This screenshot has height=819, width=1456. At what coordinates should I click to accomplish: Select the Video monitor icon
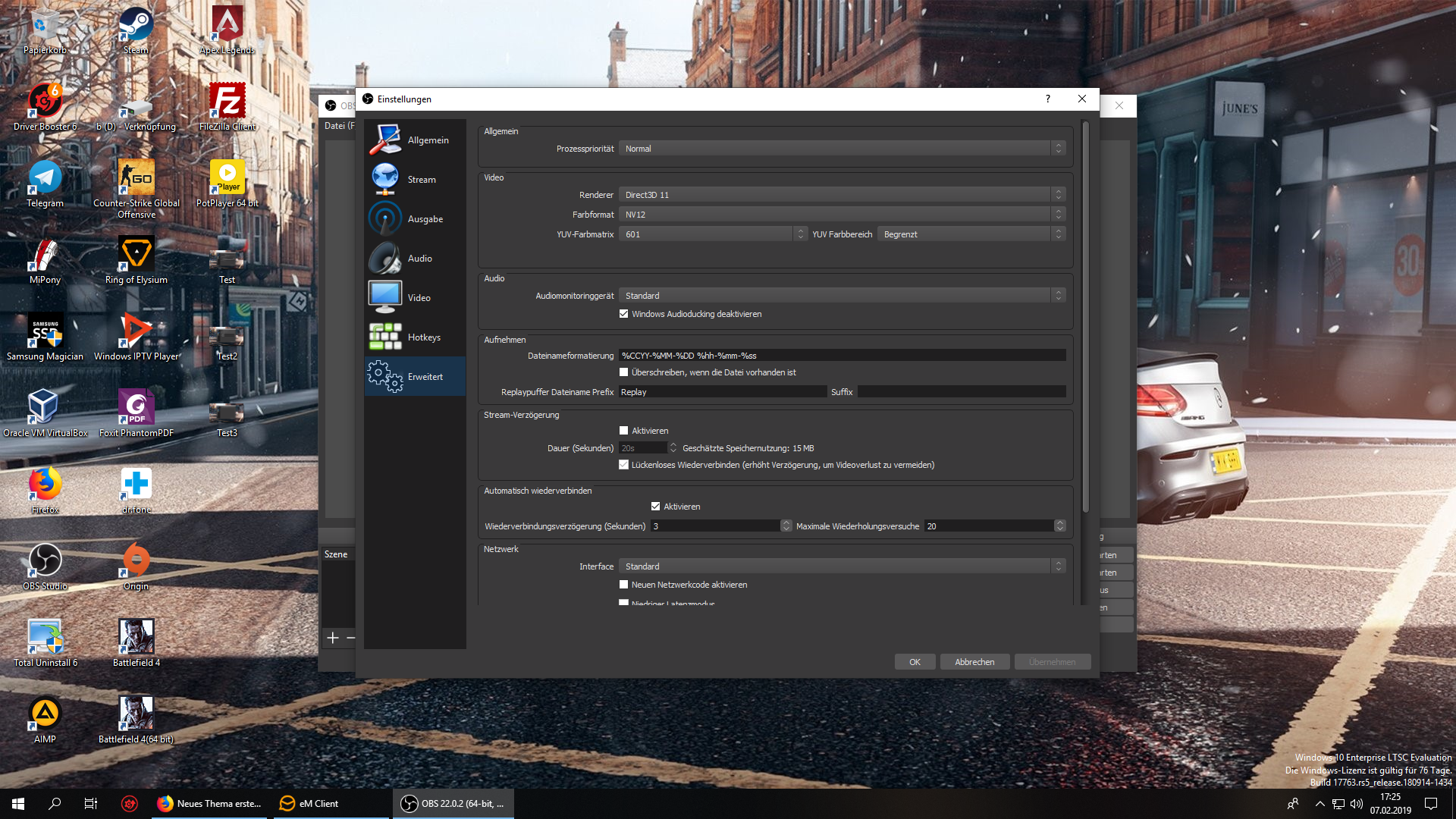tap(385, 297)
